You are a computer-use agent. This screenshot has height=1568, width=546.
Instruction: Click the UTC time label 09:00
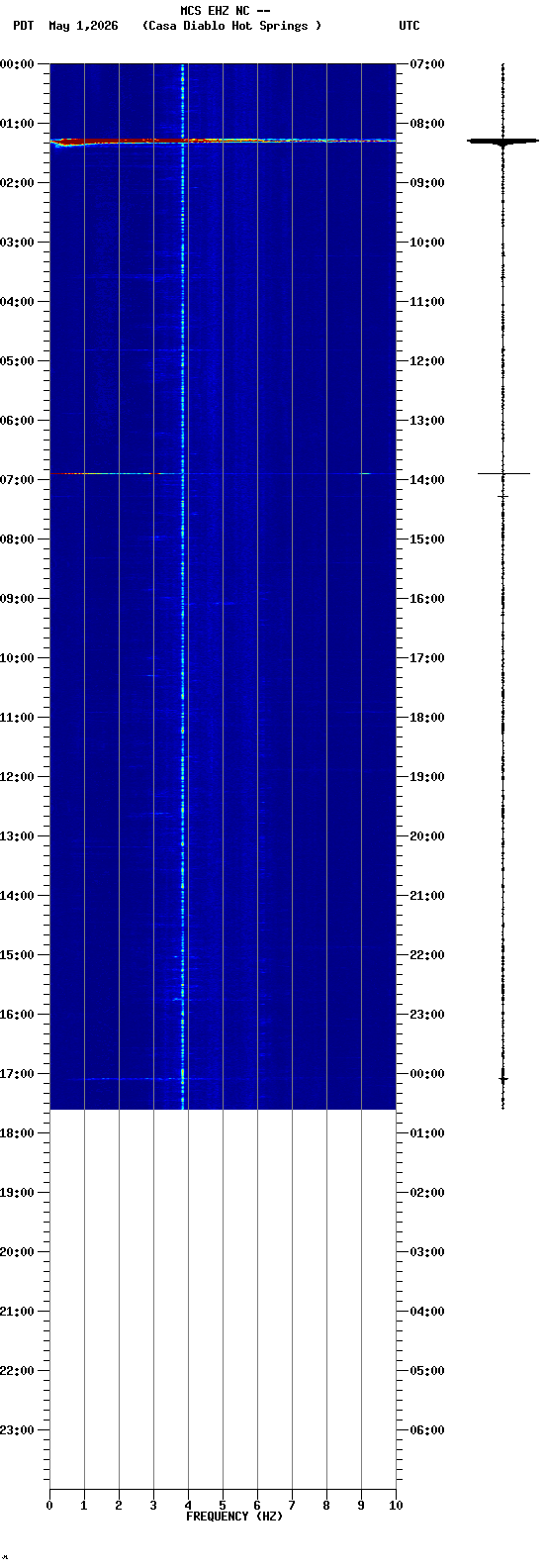[x=427, y=183]
